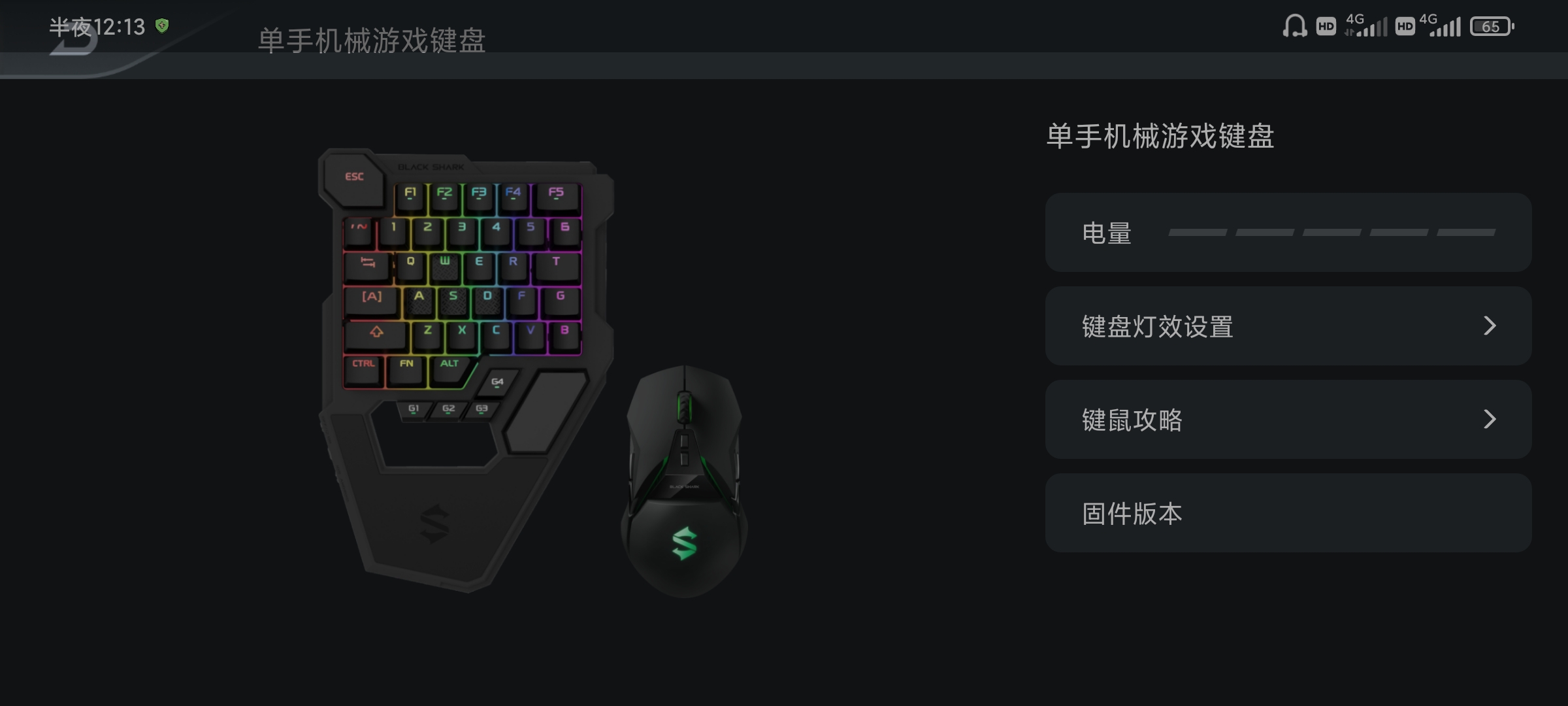This screenshot has height=706, width=1568.
Task: Open 键盘灯效设置 chevron arrow
Action: [1490, 326]
